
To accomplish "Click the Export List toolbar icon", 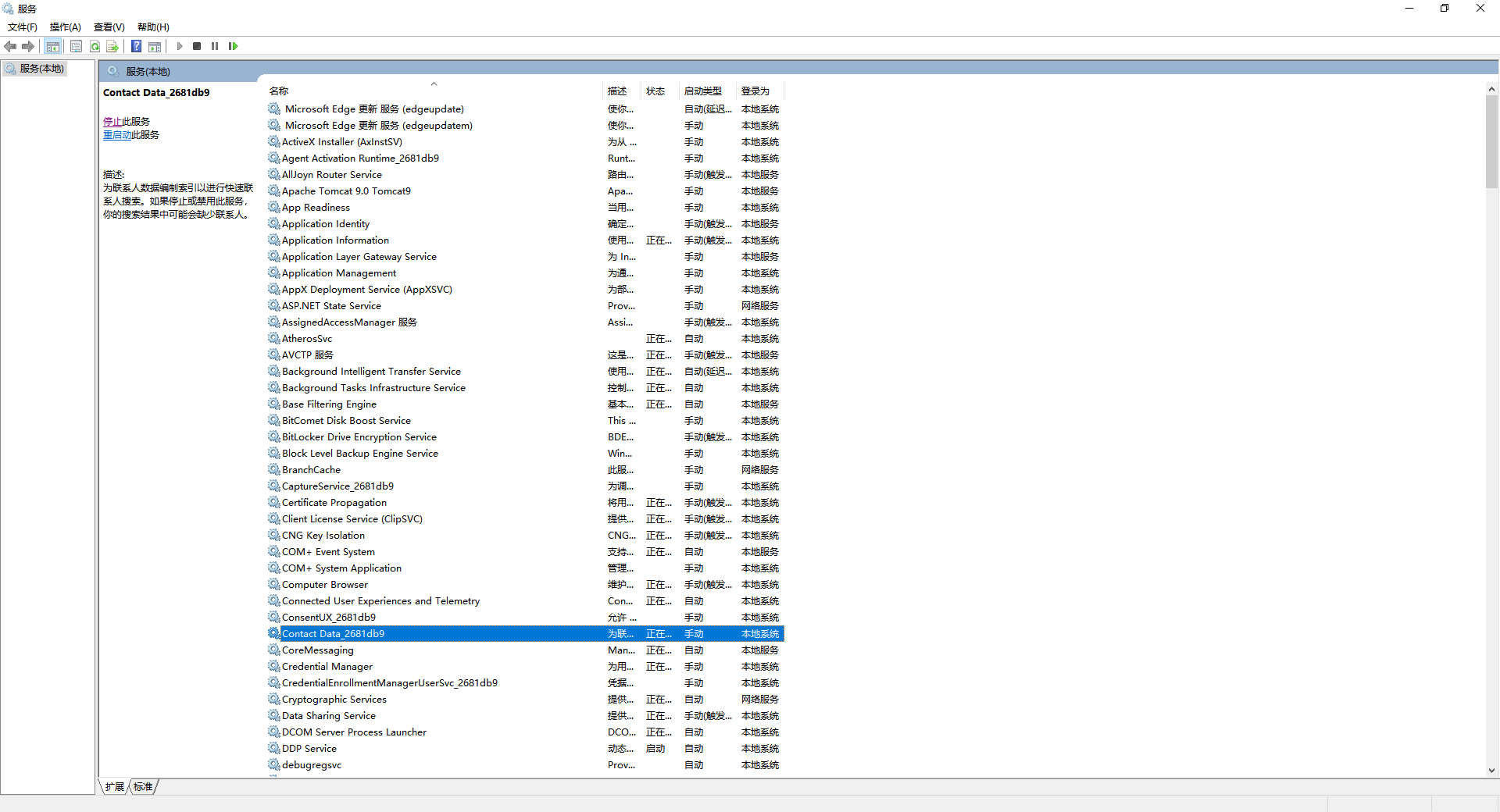I will tap(112, 46).
